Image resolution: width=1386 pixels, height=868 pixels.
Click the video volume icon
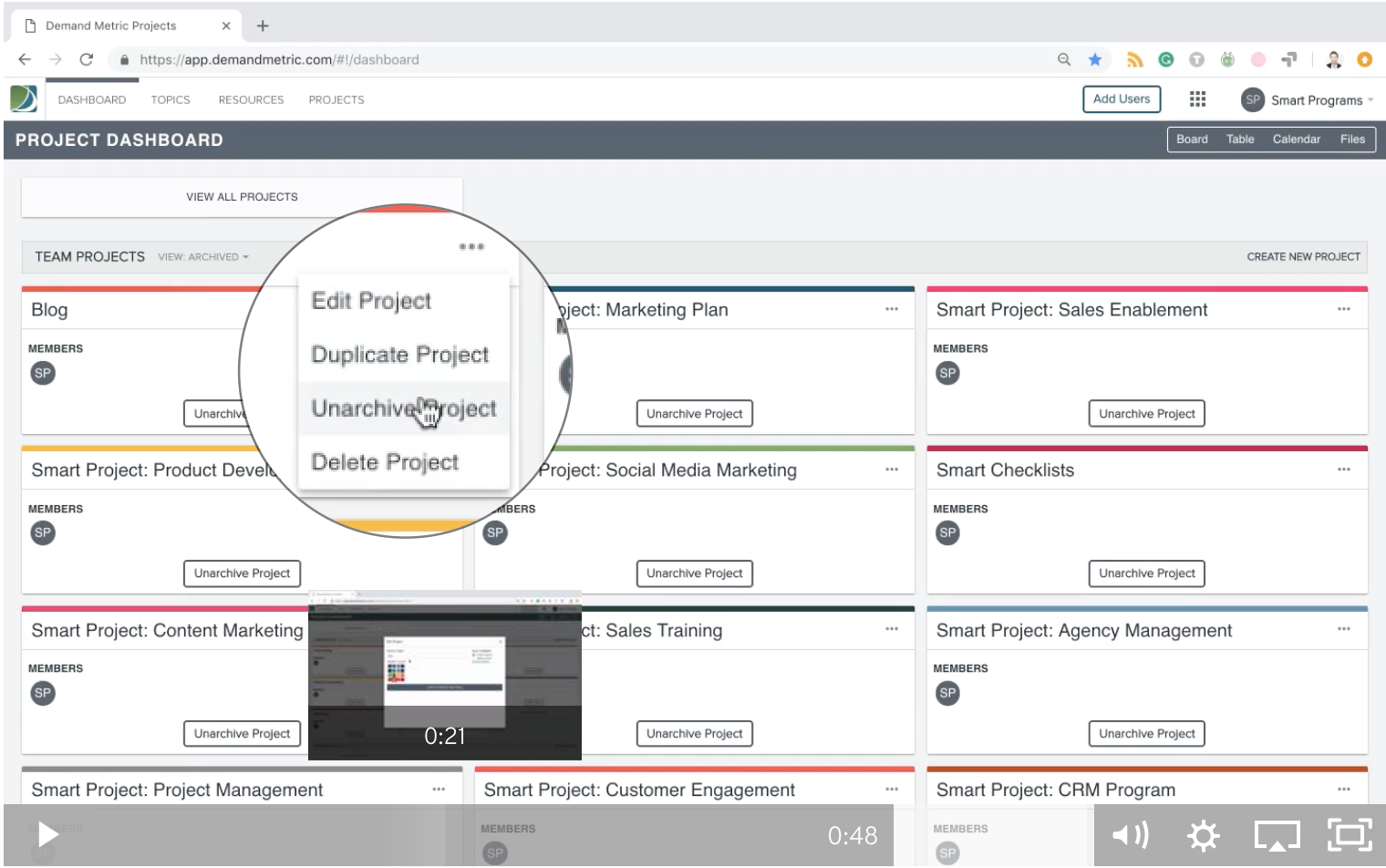point(1131,835)
